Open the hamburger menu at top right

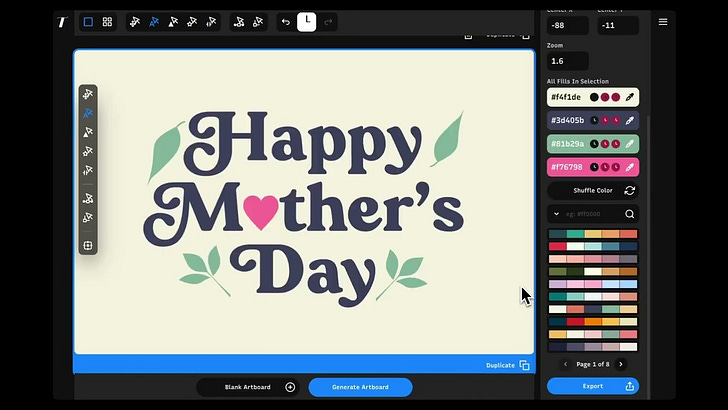(663, 22)
